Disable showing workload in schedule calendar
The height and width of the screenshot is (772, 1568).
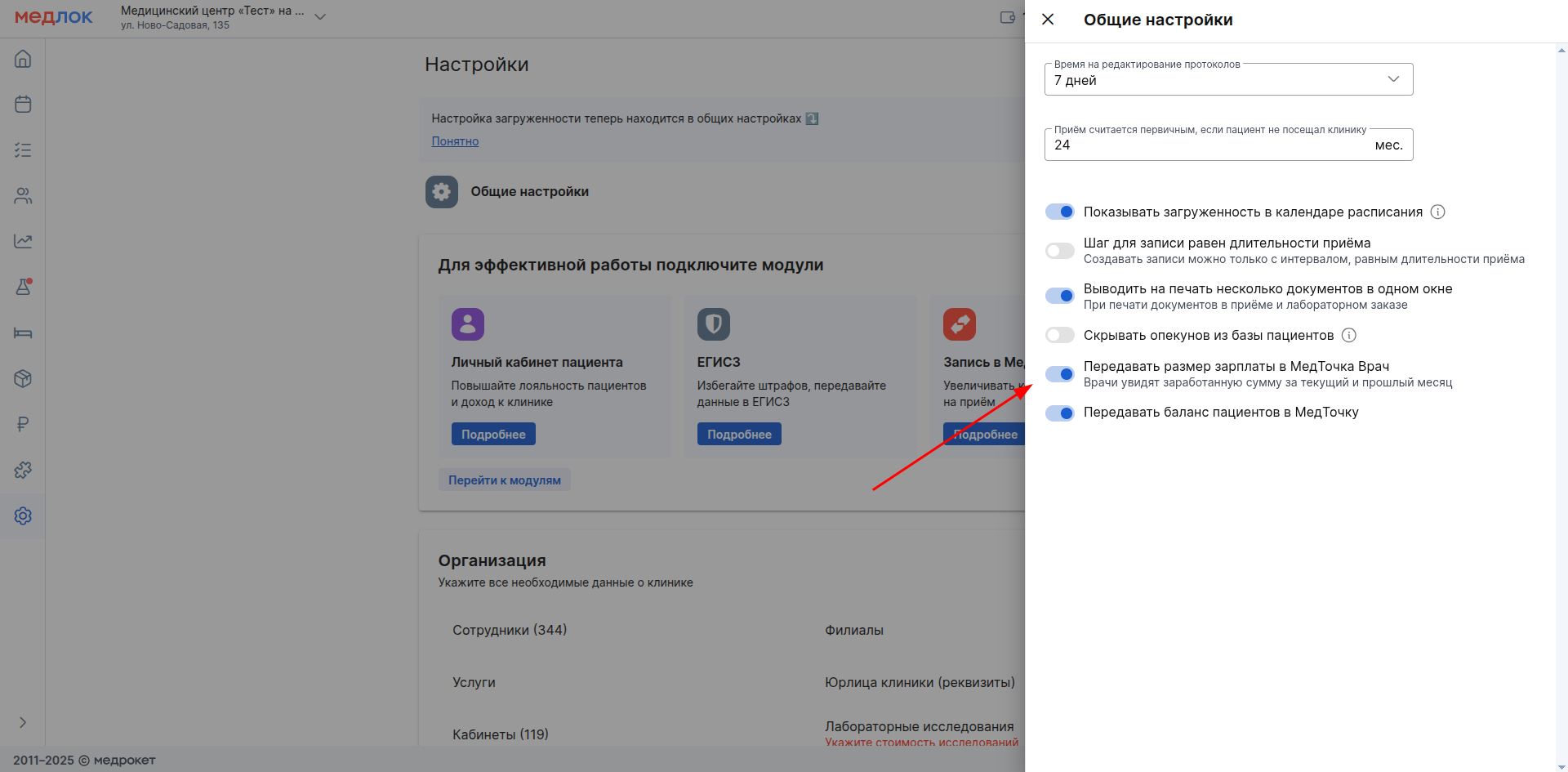(1060, 212)
